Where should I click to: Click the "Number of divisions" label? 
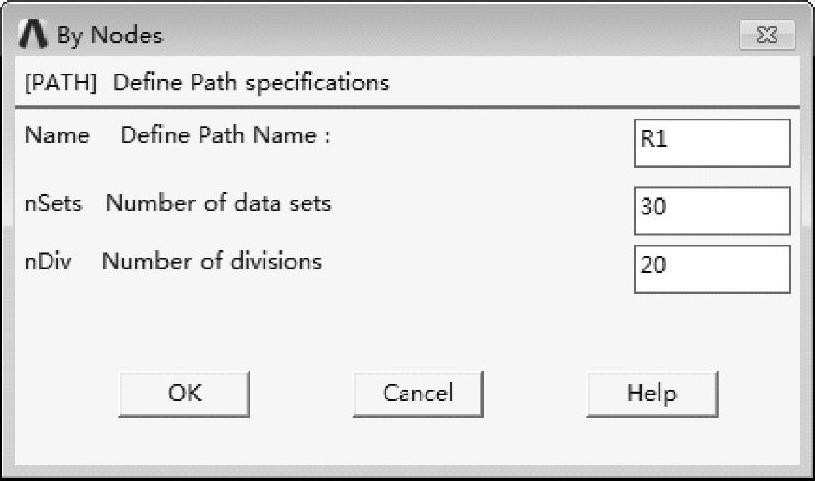click(212, 262)
